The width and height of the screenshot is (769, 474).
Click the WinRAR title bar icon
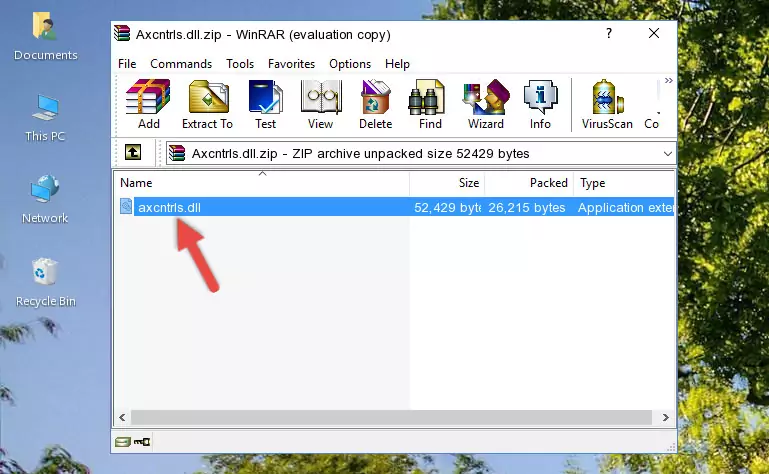pos(122,33)
